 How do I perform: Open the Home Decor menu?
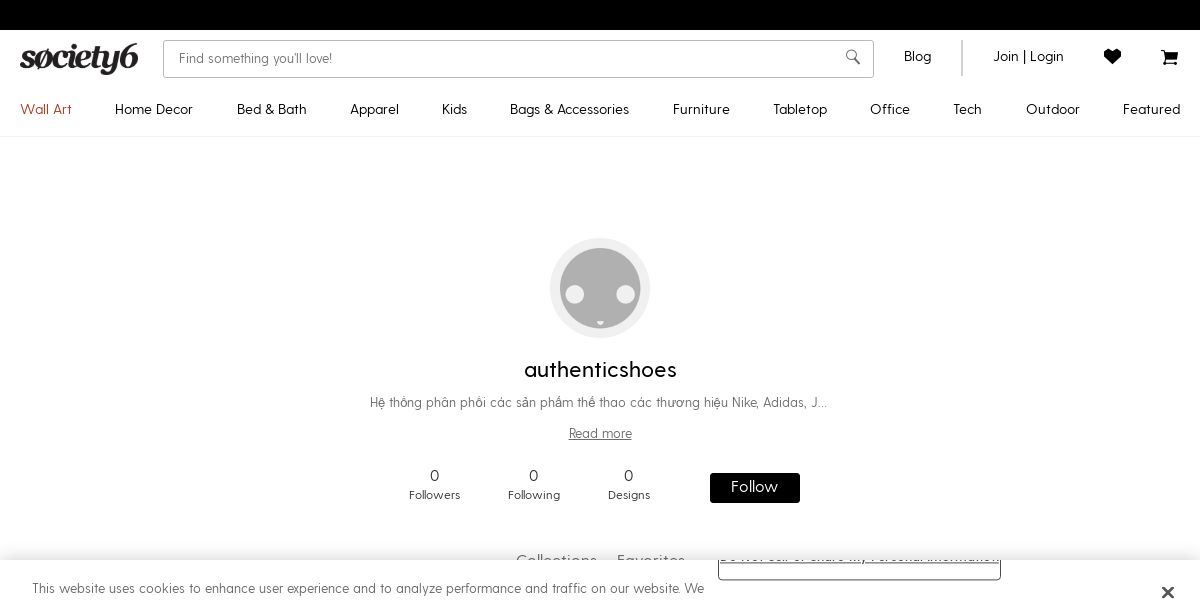[154, 110]
